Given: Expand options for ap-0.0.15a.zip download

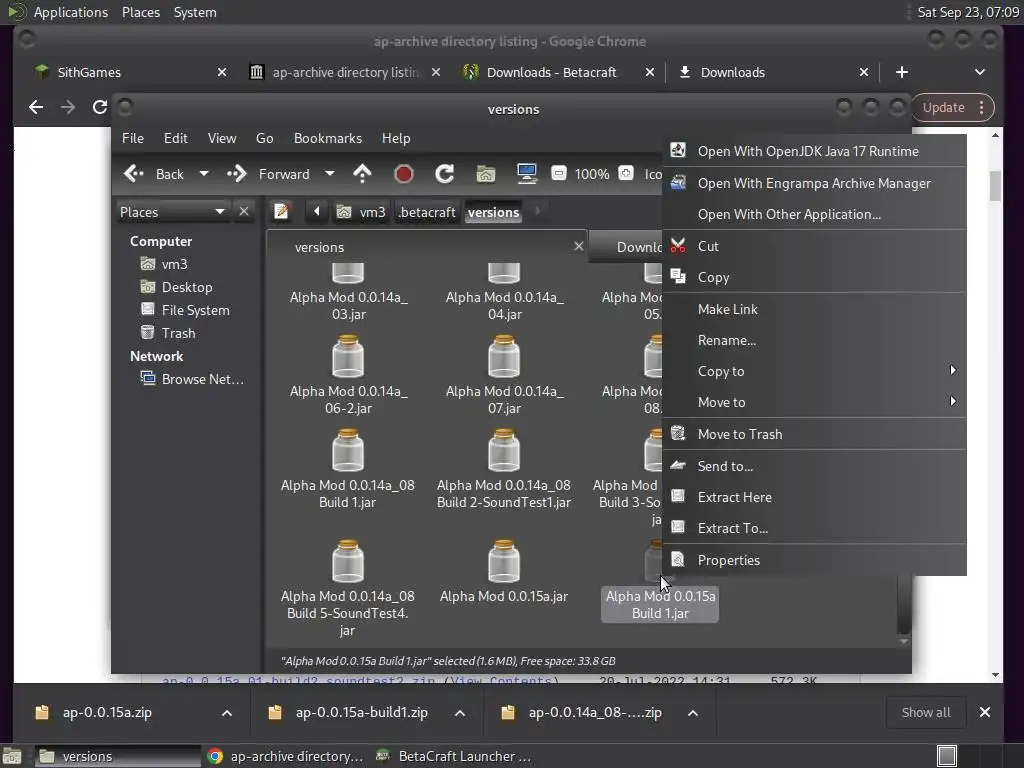Looking at the screenshot, I should click(x=227, y=712).
